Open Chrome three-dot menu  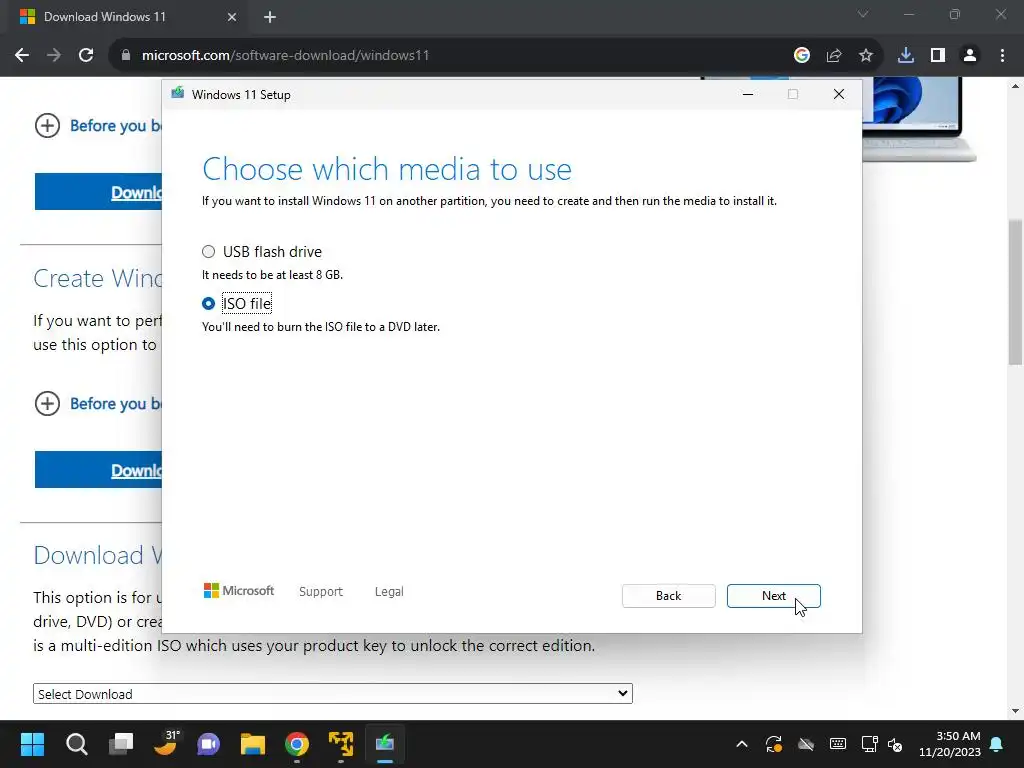tap(1002, 56)
